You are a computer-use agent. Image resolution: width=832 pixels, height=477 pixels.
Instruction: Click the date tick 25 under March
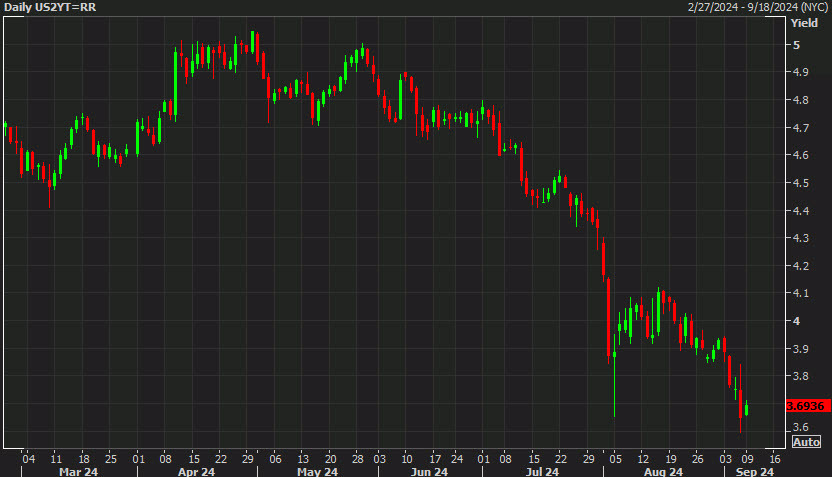point(111,459)
